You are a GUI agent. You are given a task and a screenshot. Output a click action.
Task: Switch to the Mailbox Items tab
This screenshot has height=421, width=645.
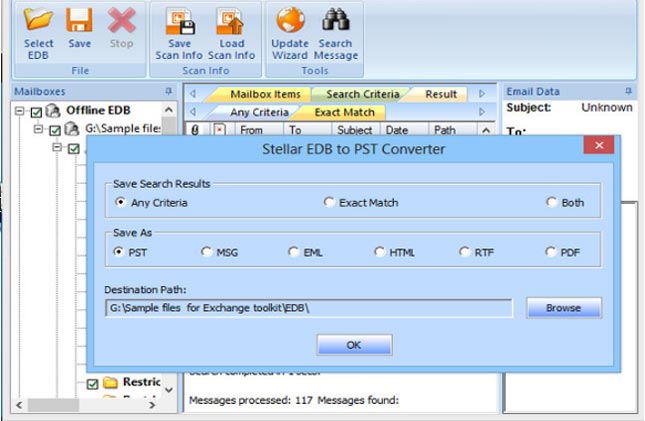pyautogui.click(x=265, y=94)
